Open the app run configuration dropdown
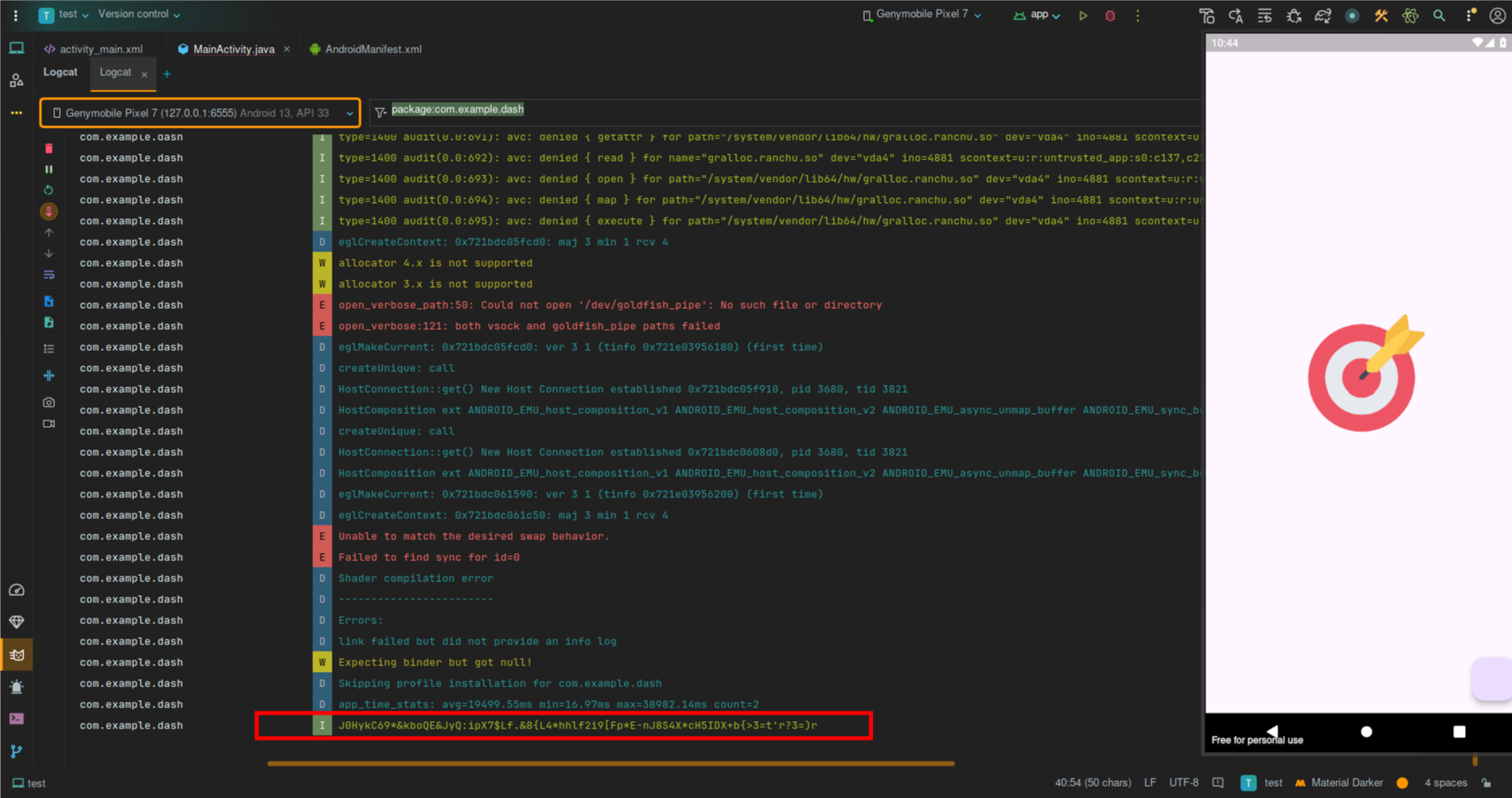The image size is (1512, 798). [1037, 15]
